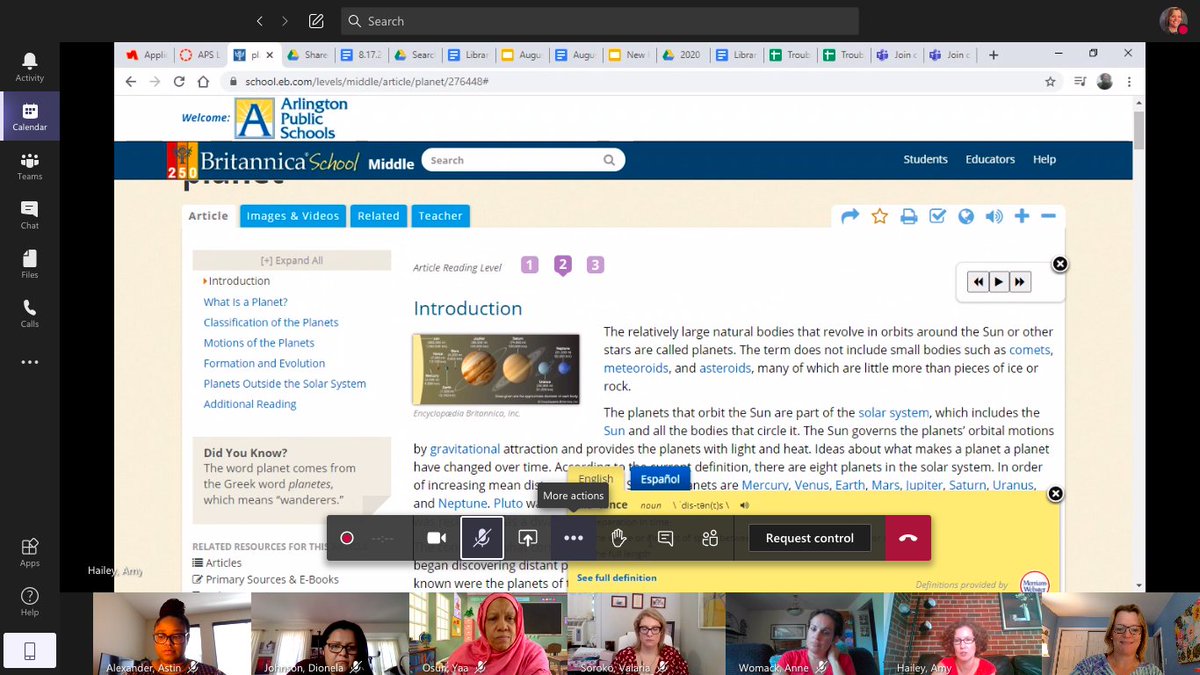Follow the comets hyperlink

(1030, 350)
